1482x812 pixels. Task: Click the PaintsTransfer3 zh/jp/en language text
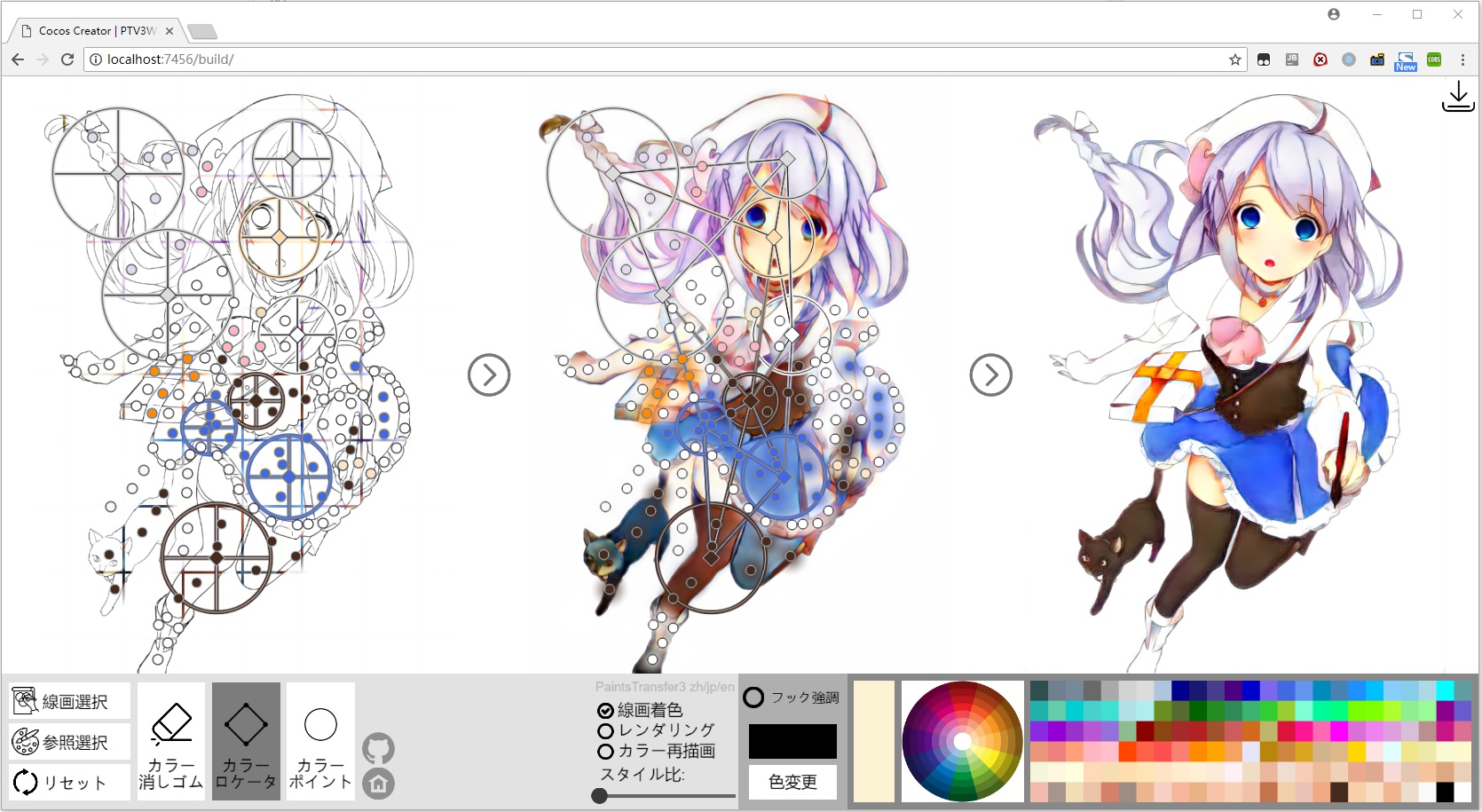click(x=665, y=687)
